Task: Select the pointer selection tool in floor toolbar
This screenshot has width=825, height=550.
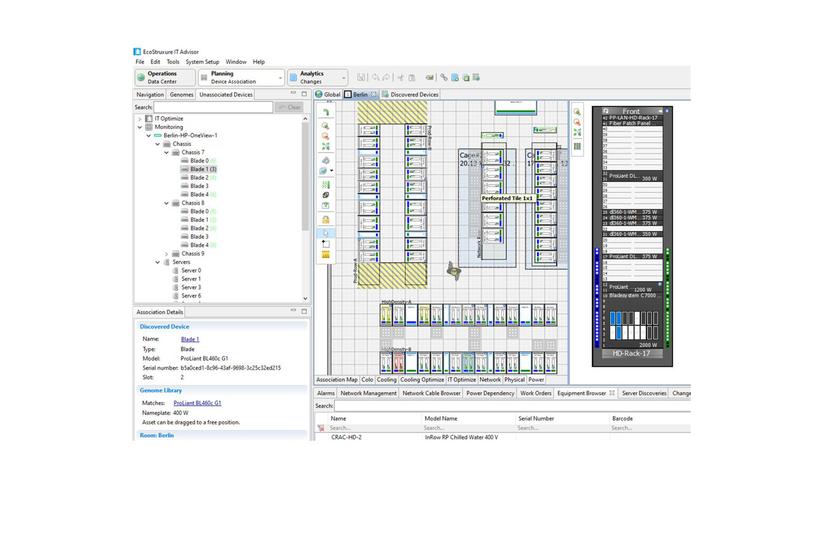Action: pos(326,233)
